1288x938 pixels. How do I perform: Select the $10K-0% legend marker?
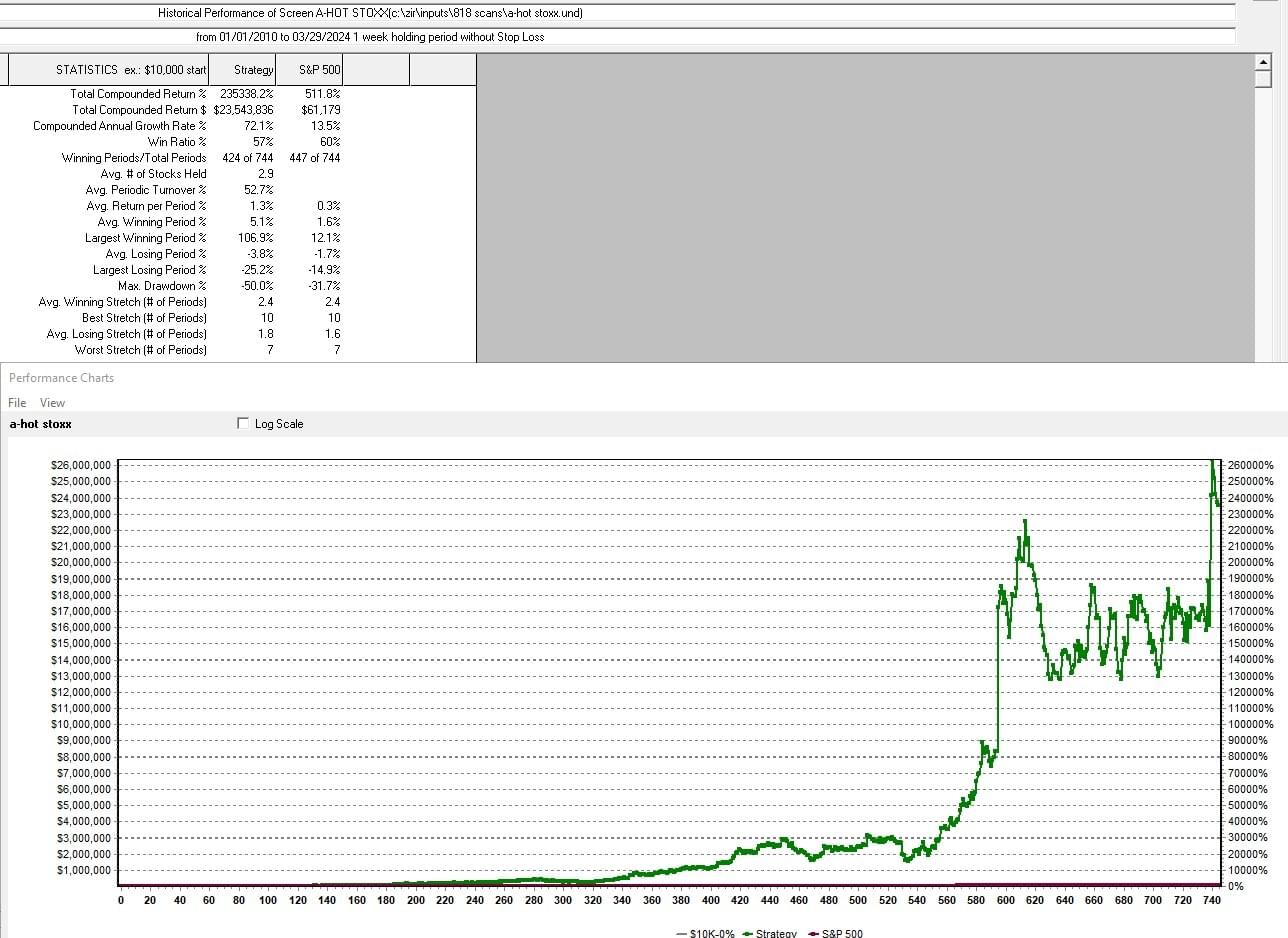[682, 933]
